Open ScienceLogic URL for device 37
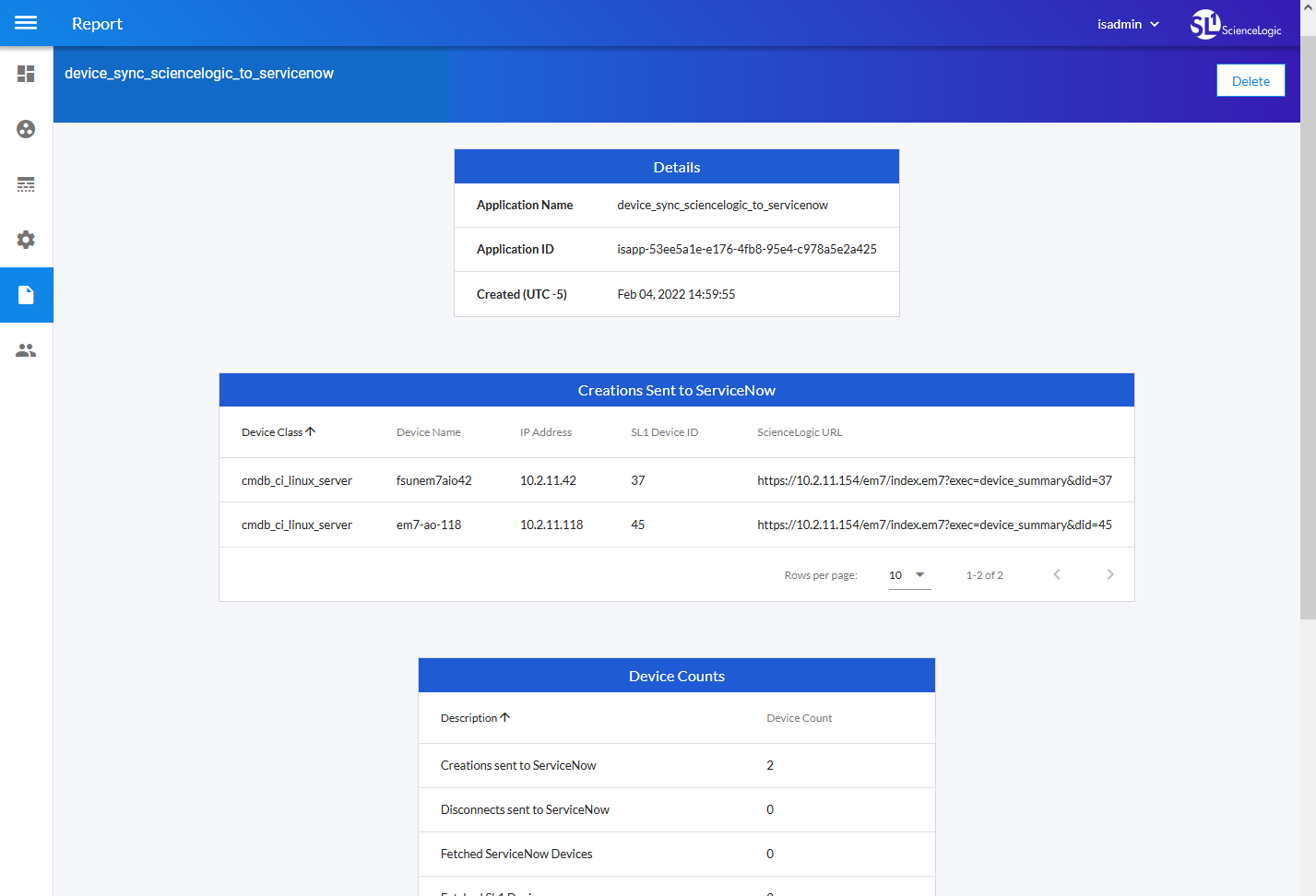 (933, 480)
